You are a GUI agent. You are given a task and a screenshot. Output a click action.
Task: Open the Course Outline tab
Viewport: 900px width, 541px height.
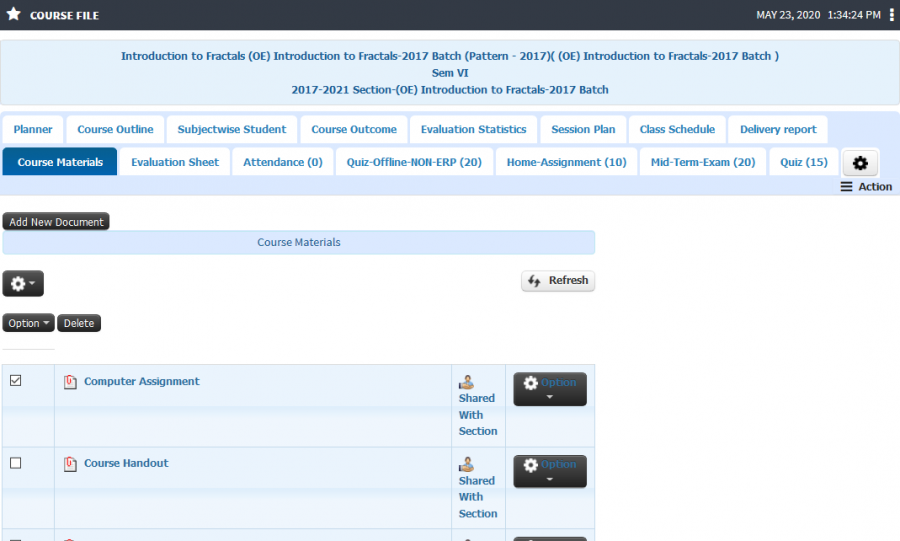[115, 129]
